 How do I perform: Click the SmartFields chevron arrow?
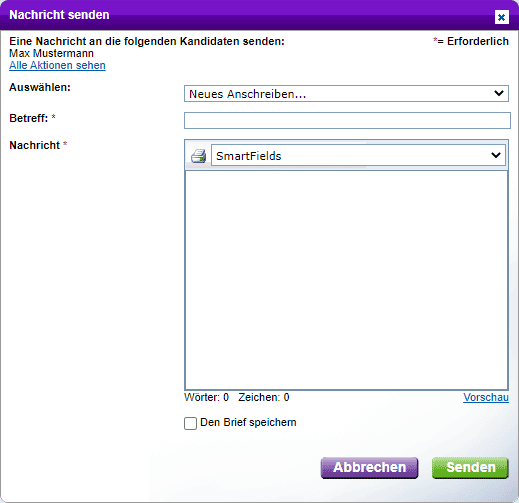496,155
